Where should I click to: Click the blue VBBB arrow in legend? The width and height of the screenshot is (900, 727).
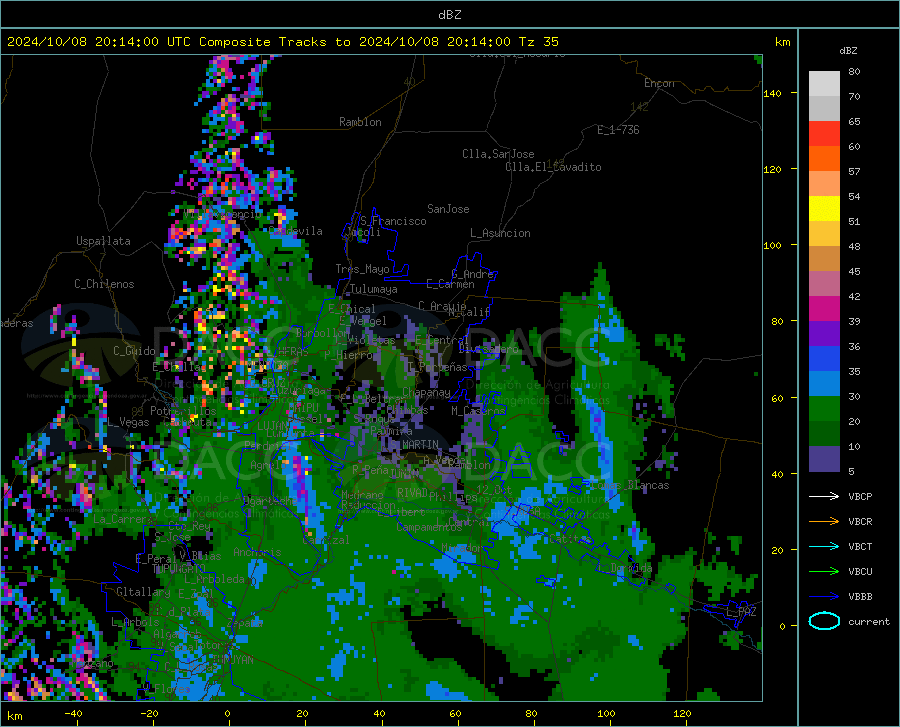tap(824, 597)
